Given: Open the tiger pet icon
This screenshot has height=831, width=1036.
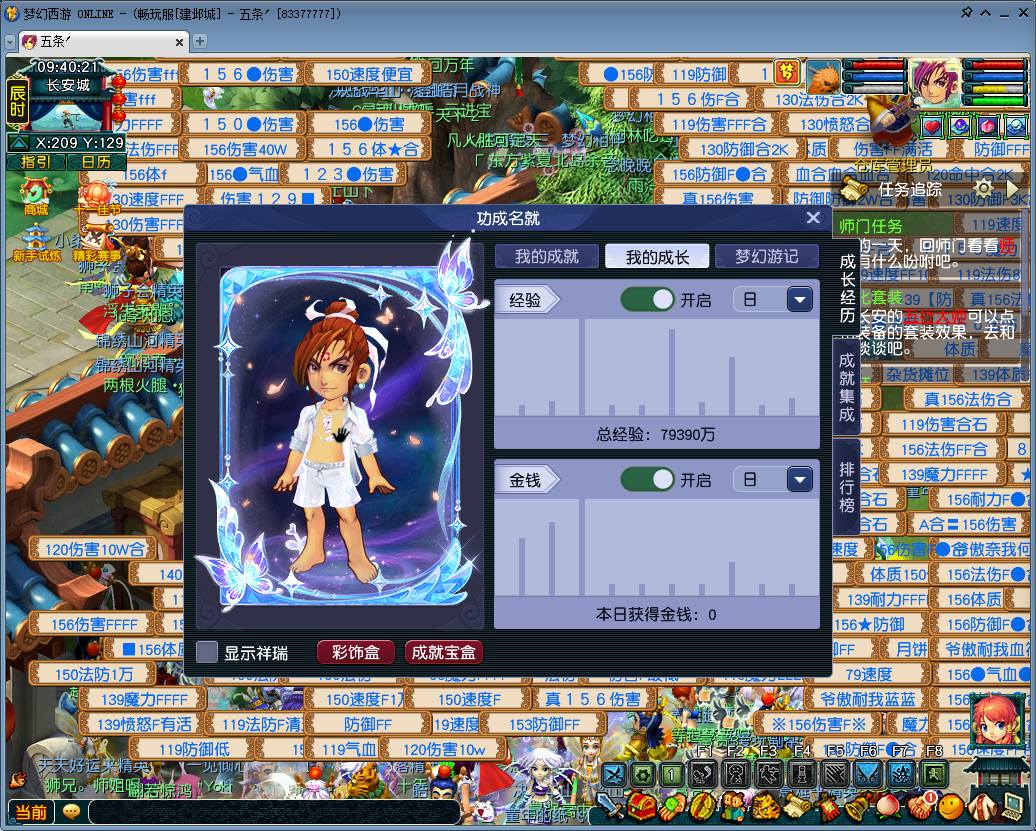Looking at the screenshot, I should click(764, 806).
